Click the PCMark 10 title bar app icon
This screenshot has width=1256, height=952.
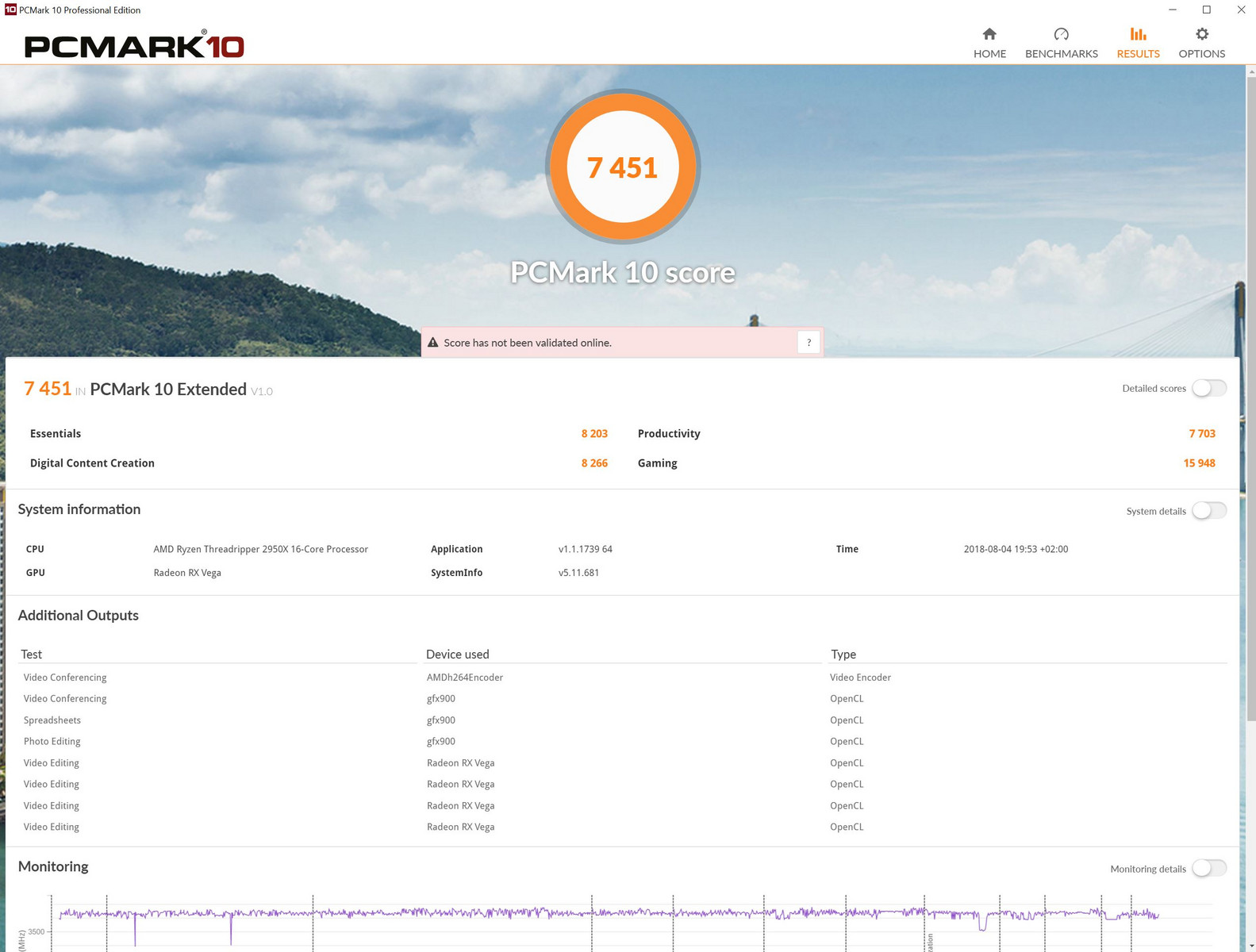(x=10, y=10)
